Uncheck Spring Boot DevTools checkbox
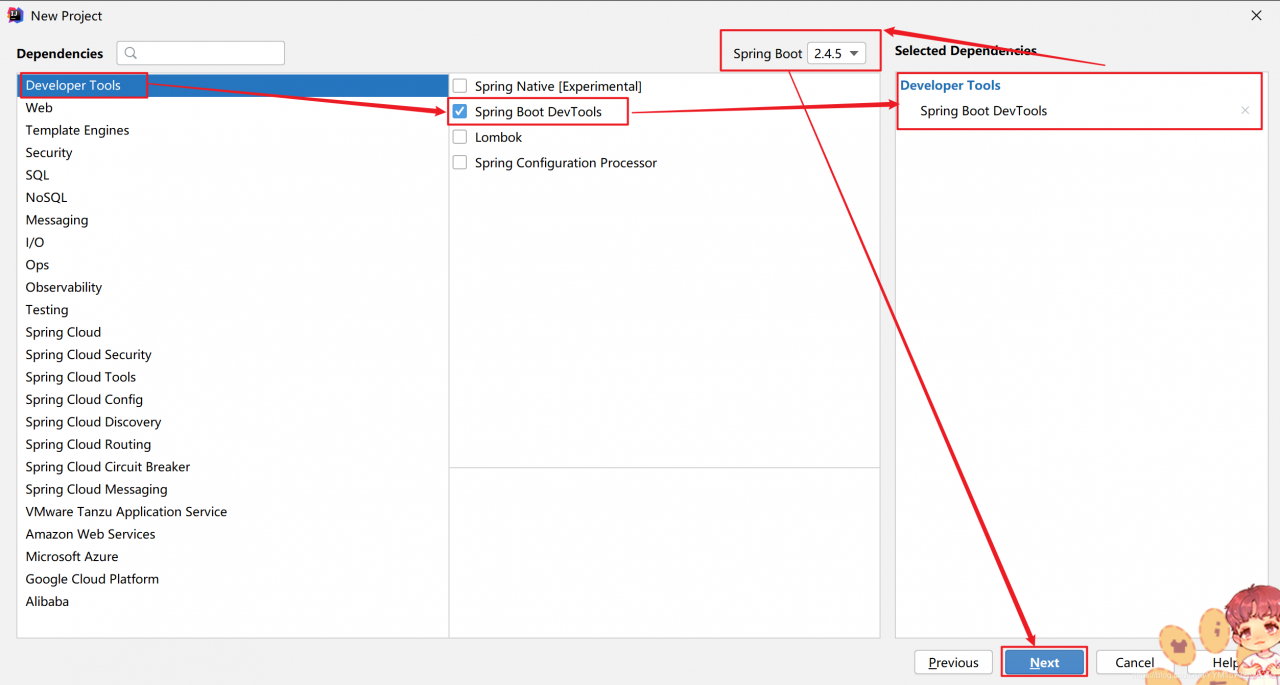Screen dimensions: 1280x685 [460, 112]
